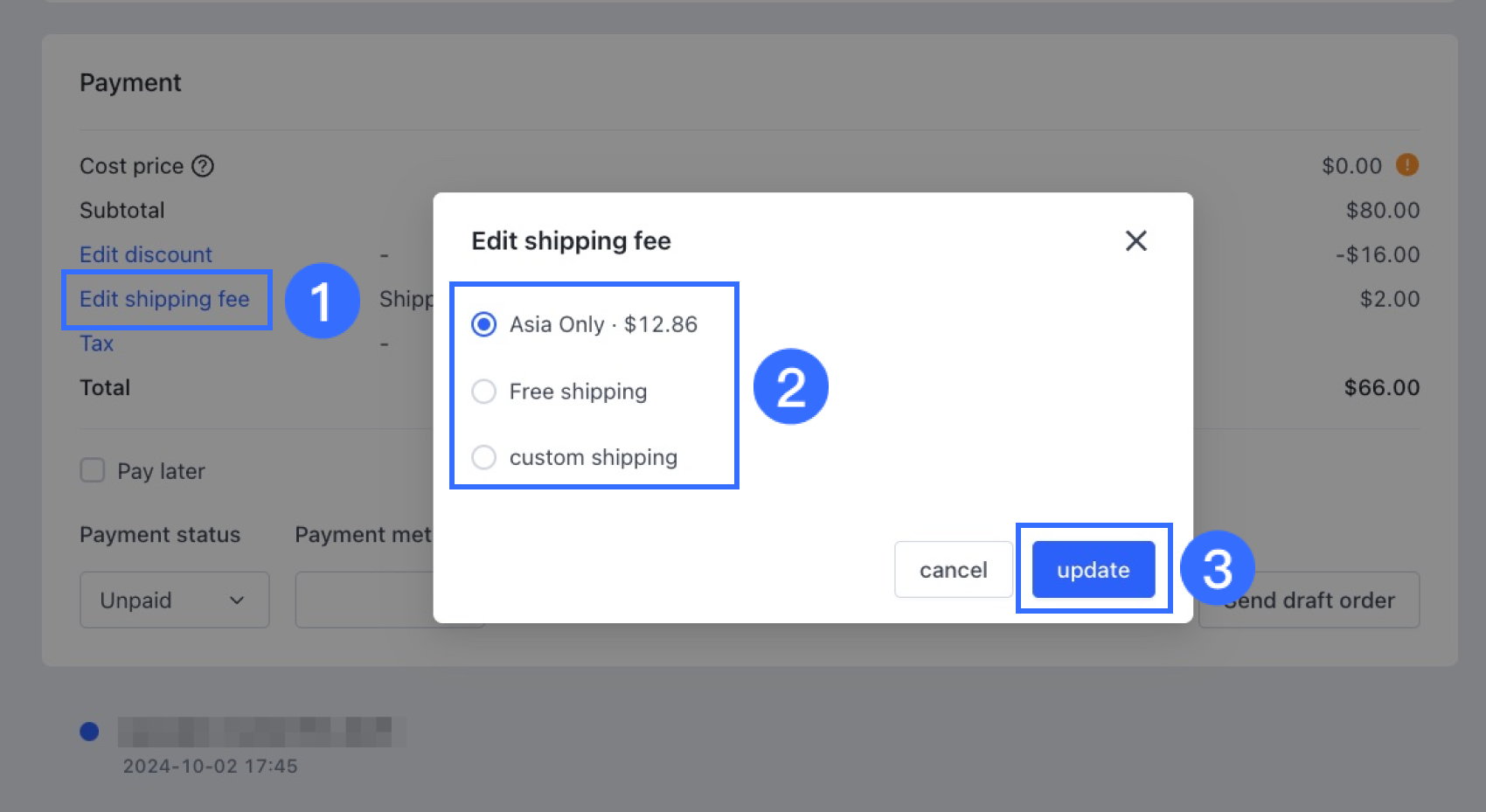Image resolution: width=1486 pixels, height=812 pixels.
Task: Open the Unpaid payment status dropdown
Action: [174, 600]
